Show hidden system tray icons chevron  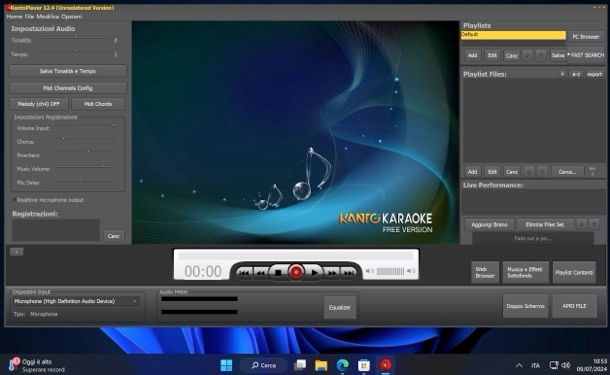519,365
